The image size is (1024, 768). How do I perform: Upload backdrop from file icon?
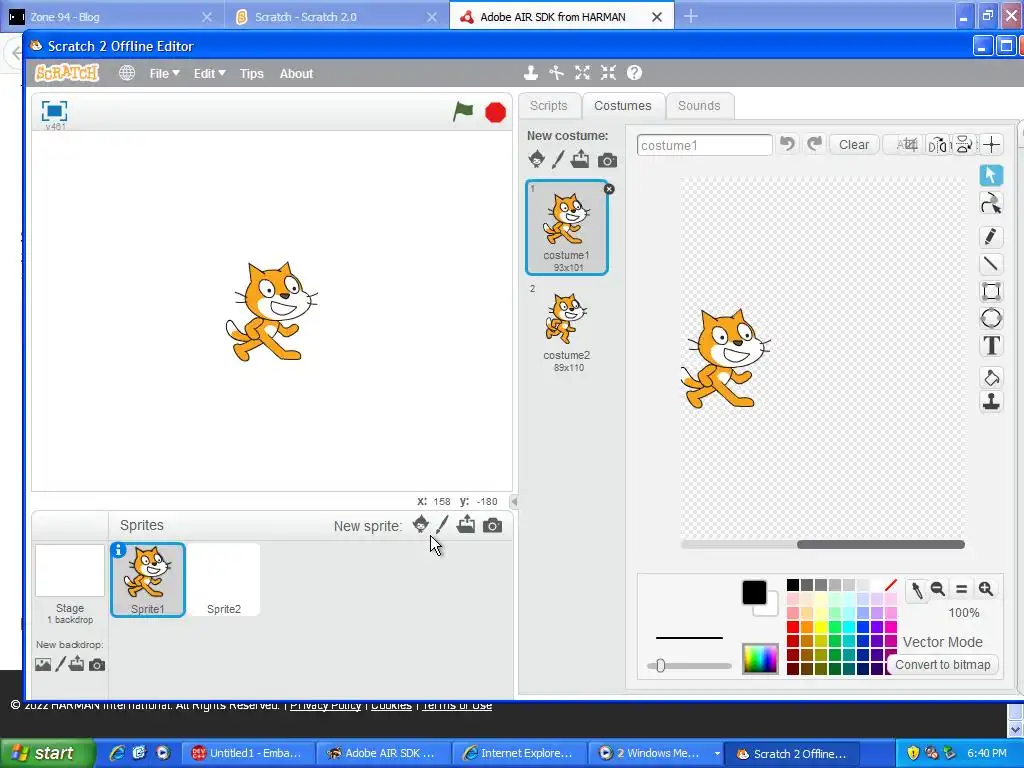click(77, 664)
